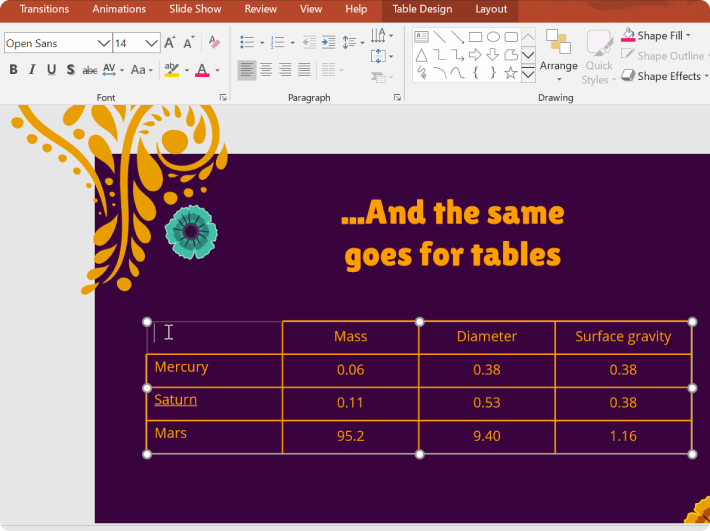Select the star shape in gallery
This screenshot has width=710, height=531.
pyautogui.click(x=510, y=72)
